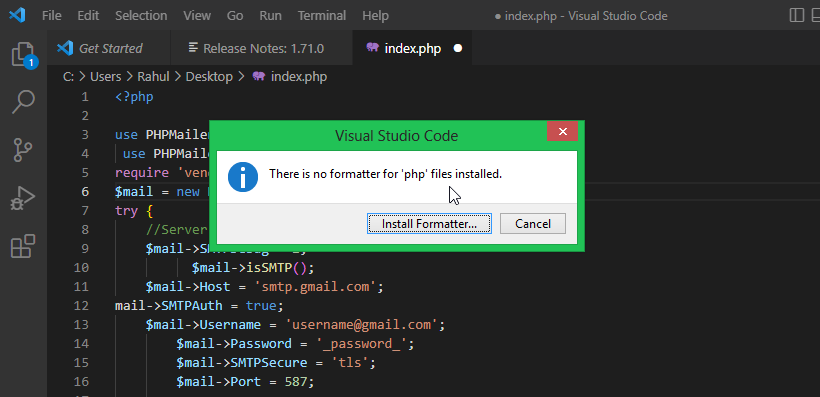This screenshot has height=397, width=820.
Task: Open the View menu
Action: tap(197, 16)
